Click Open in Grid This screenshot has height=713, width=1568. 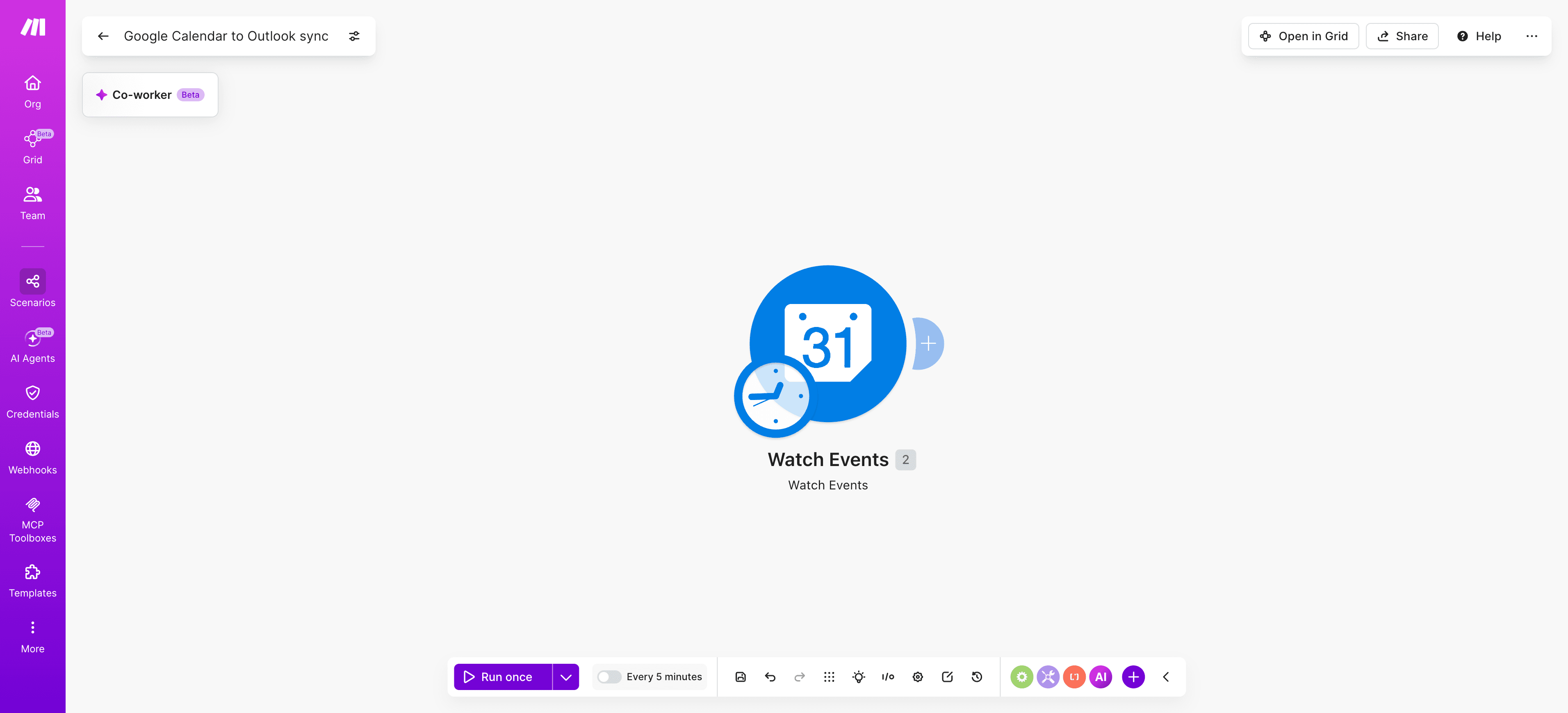(x=1303, y=36)
